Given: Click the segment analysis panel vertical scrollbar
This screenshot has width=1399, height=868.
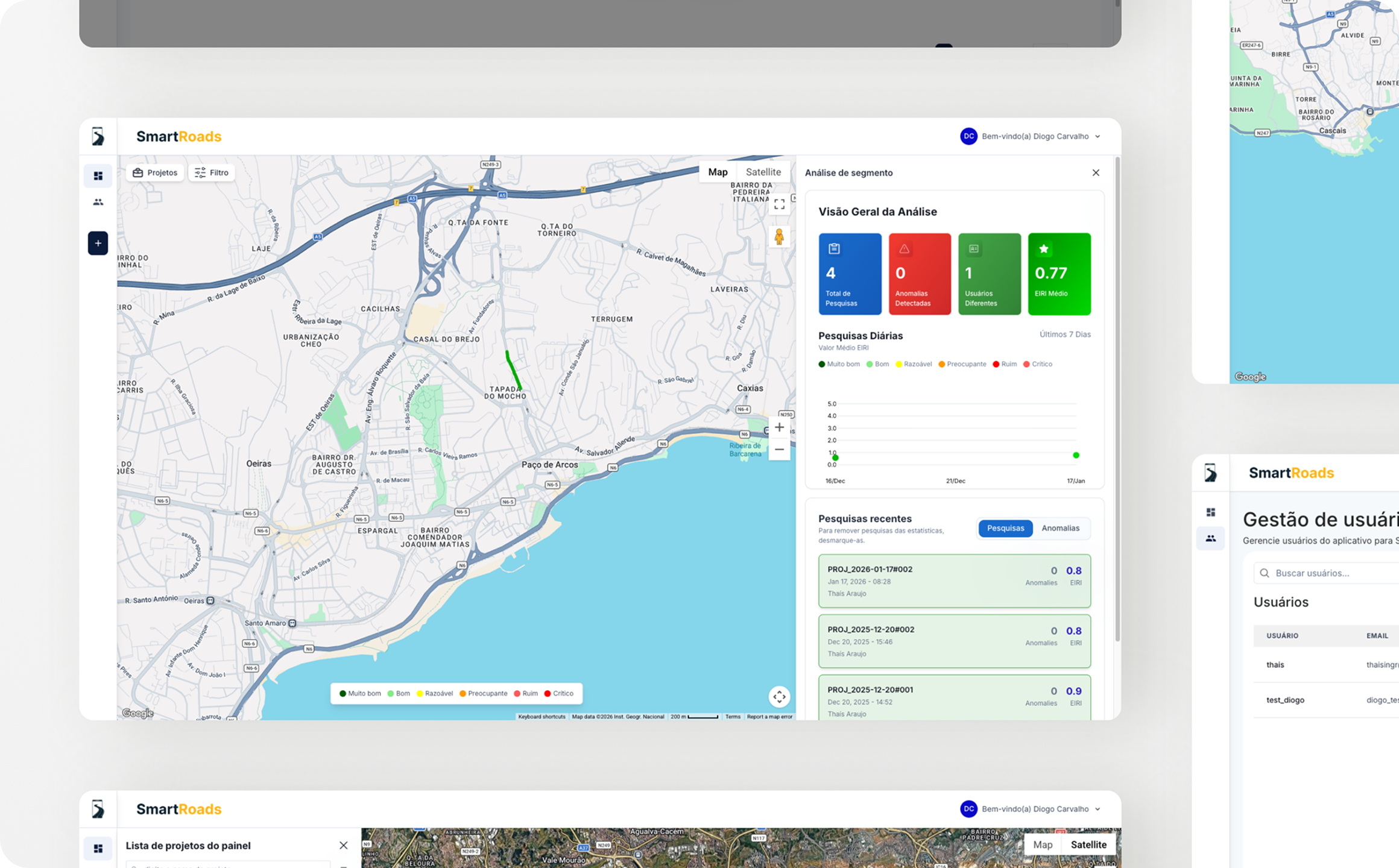Looking at the screenshot, I should 1117,399.
